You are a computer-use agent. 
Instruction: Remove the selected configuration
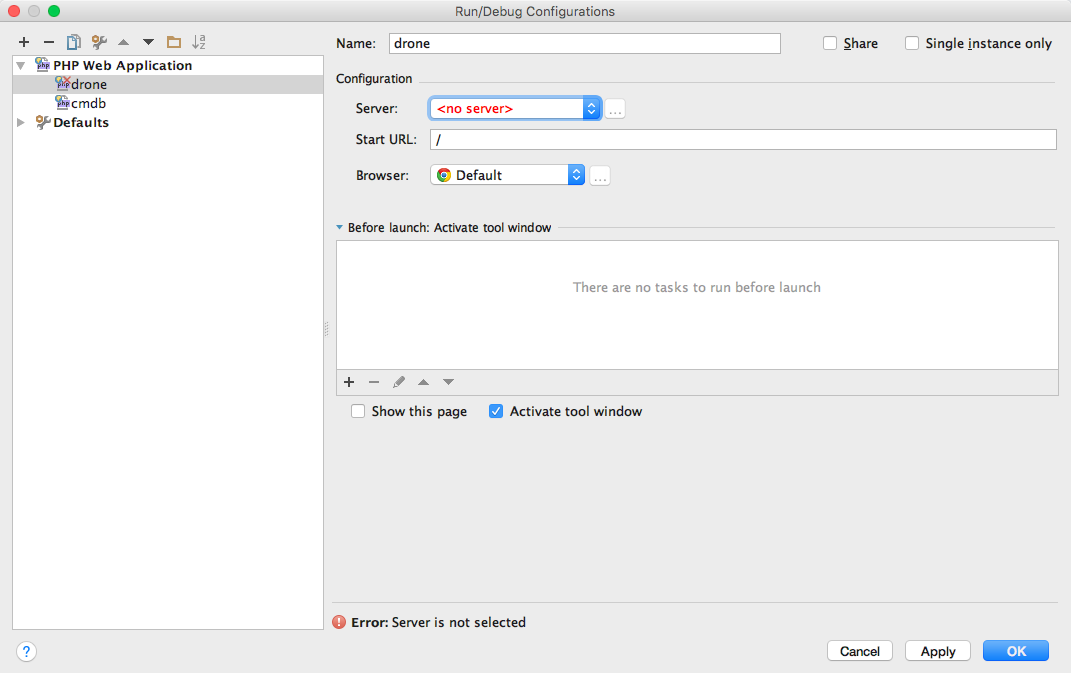(48, 42)
